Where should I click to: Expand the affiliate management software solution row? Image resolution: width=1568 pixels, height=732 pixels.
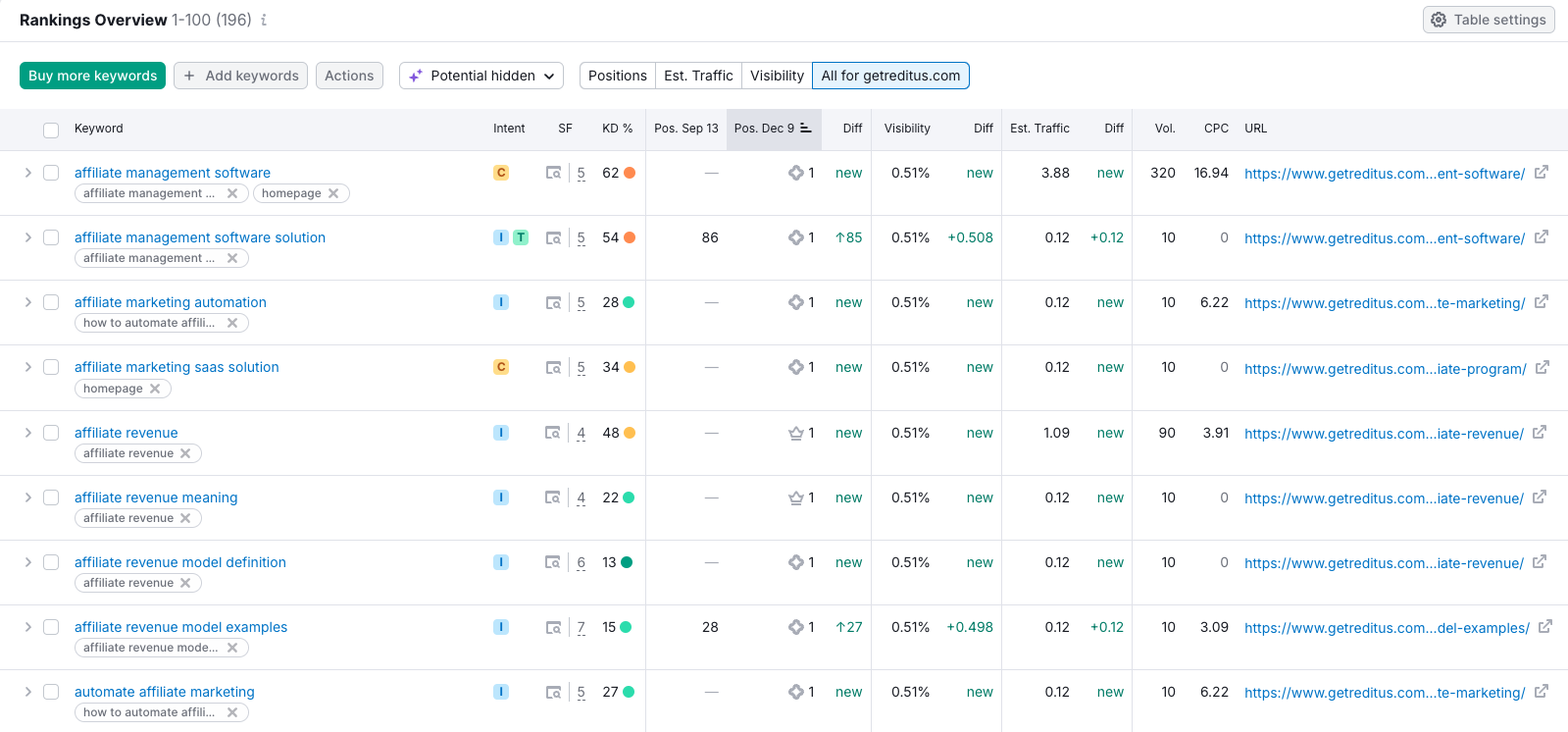pos(27,237)
